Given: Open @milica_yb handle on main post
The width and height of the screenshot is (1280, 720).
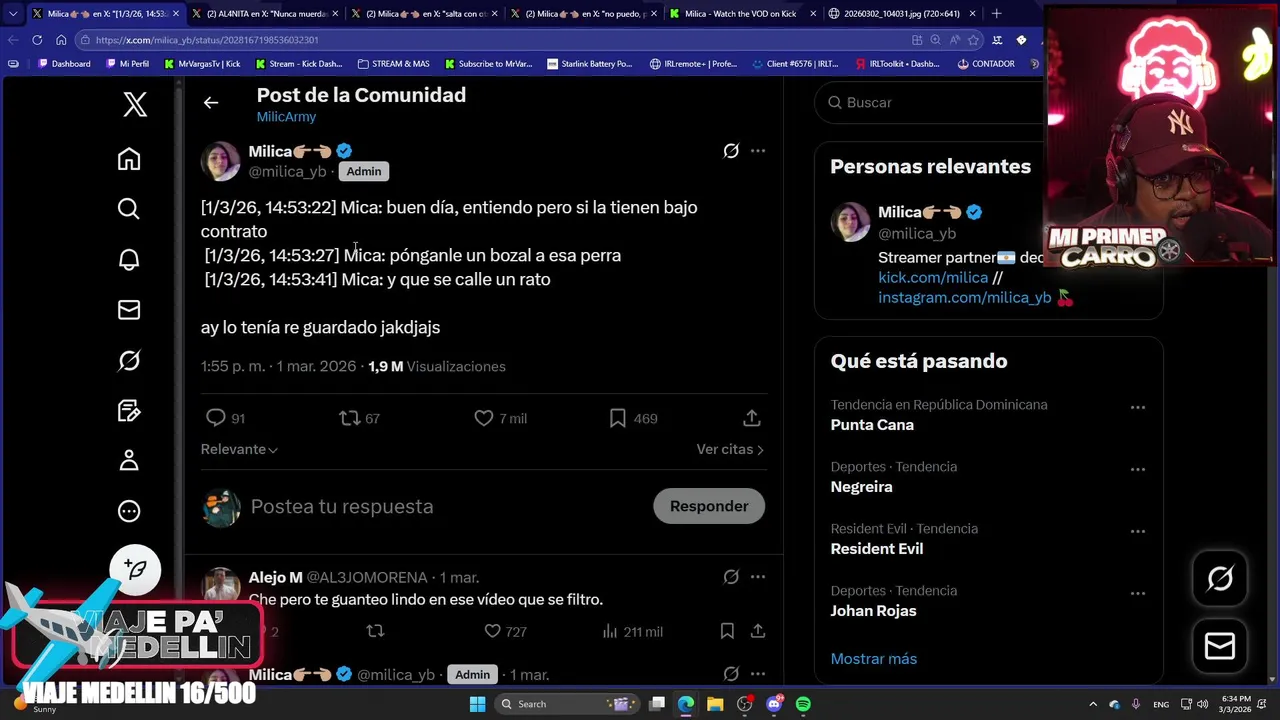Looking at the screenshot, I should (x=287, y=172).
